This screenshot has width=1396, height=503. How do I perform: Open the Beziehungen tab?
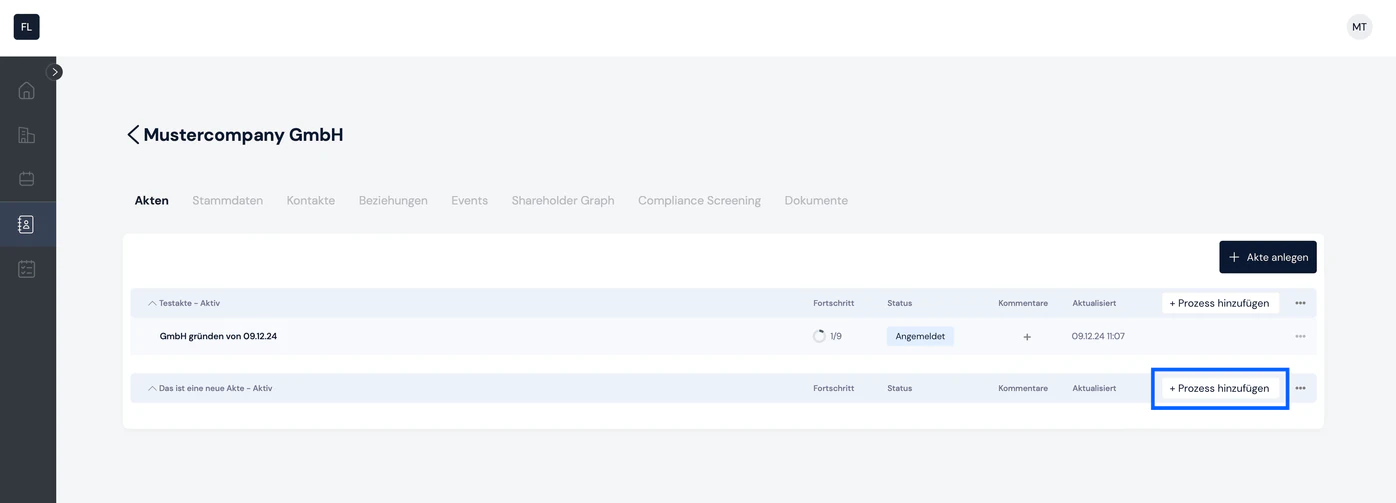[393, 200]
